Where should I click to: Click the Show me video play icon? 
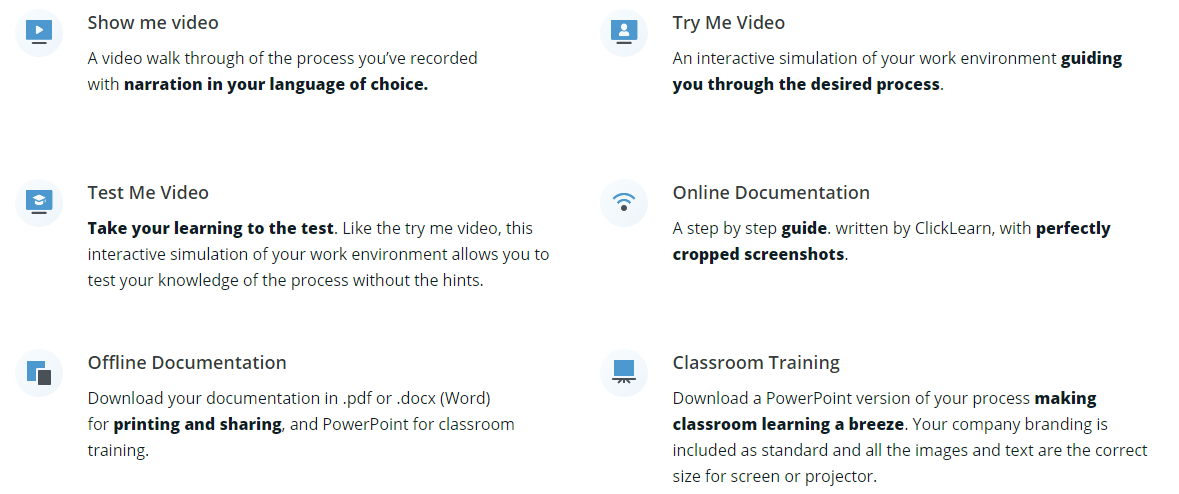pos(39,32)
